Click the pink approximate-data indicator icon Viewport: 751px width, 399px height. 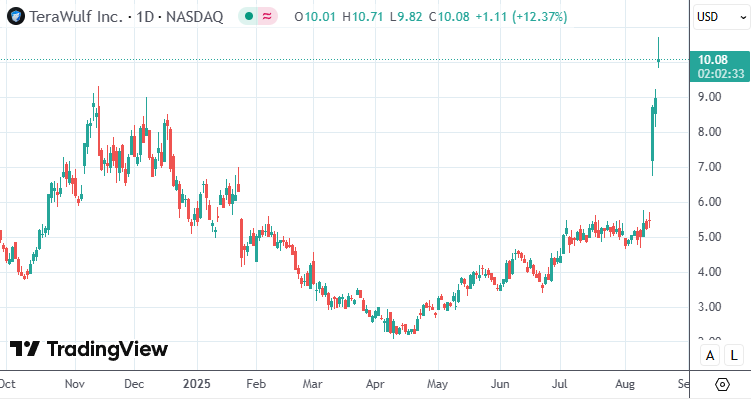click(x=267, y=17)
